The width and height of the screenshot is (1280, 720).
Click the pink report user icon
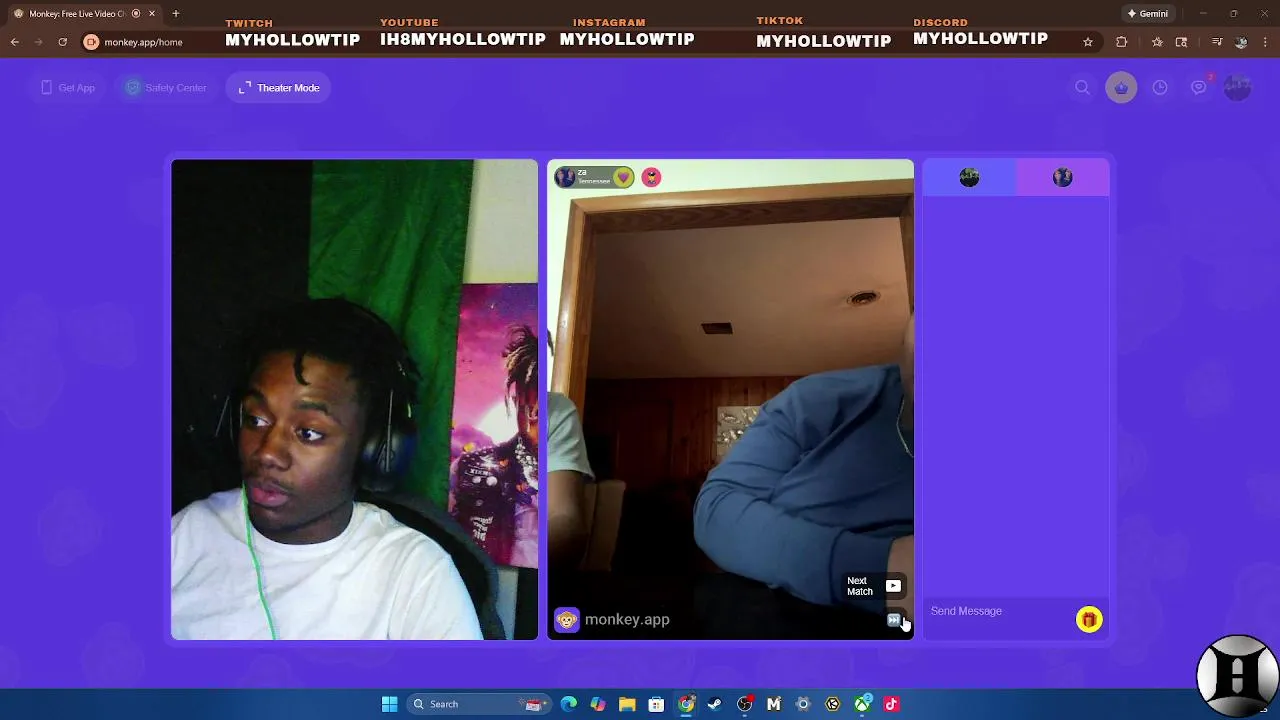[x=652, y=177]
